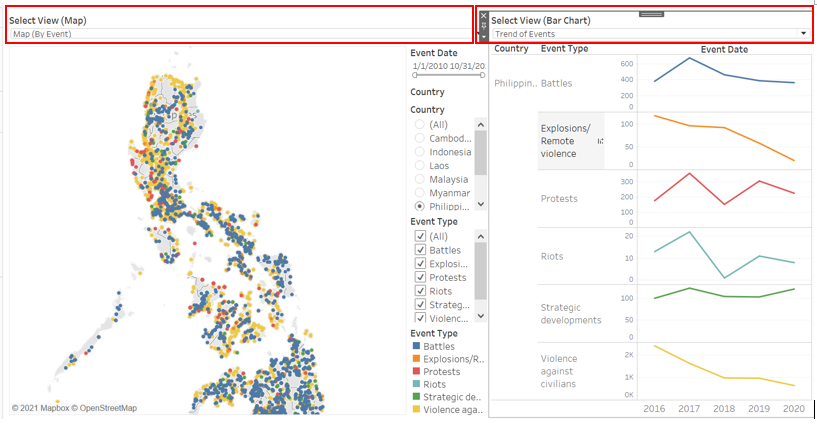Click the drag handle above the Bar Chart selector
Viewport: 817px width, 424px height.
[x=652, y=13]
